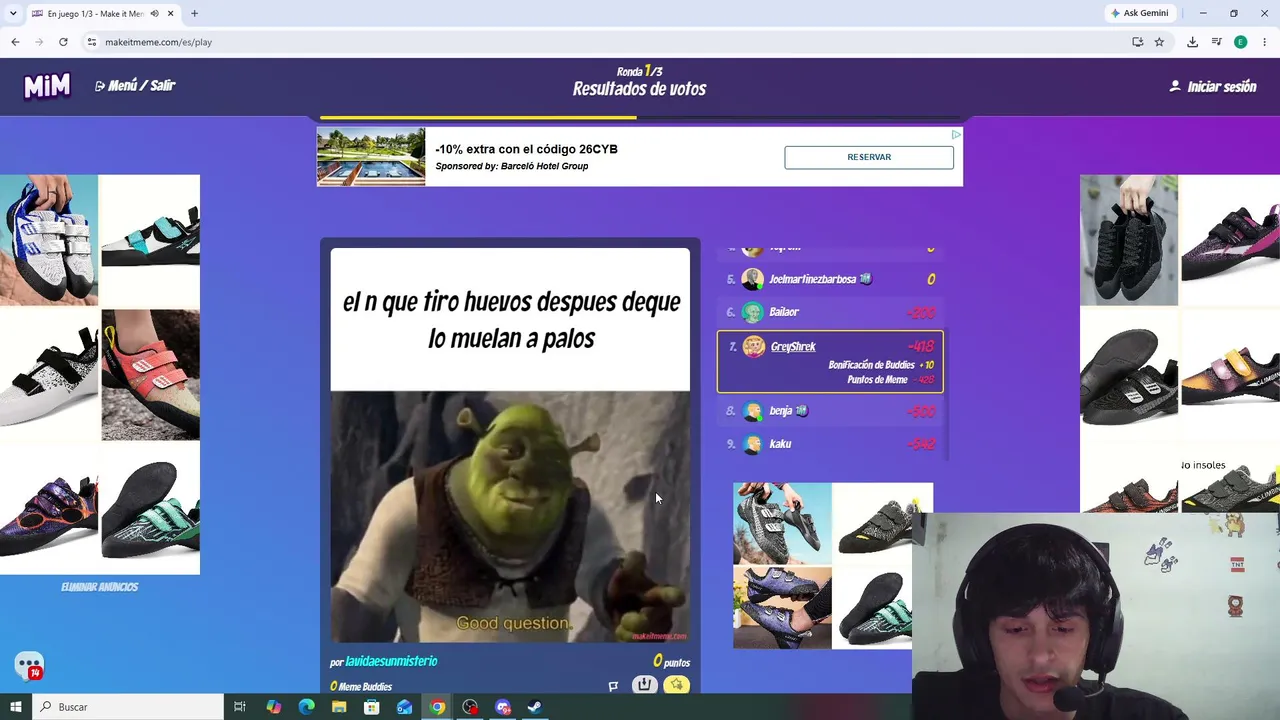Click the buddy badge next to Joelmartinezbarbosa
Viewport: 1280px width, 720px height.
tap(866, 280)
